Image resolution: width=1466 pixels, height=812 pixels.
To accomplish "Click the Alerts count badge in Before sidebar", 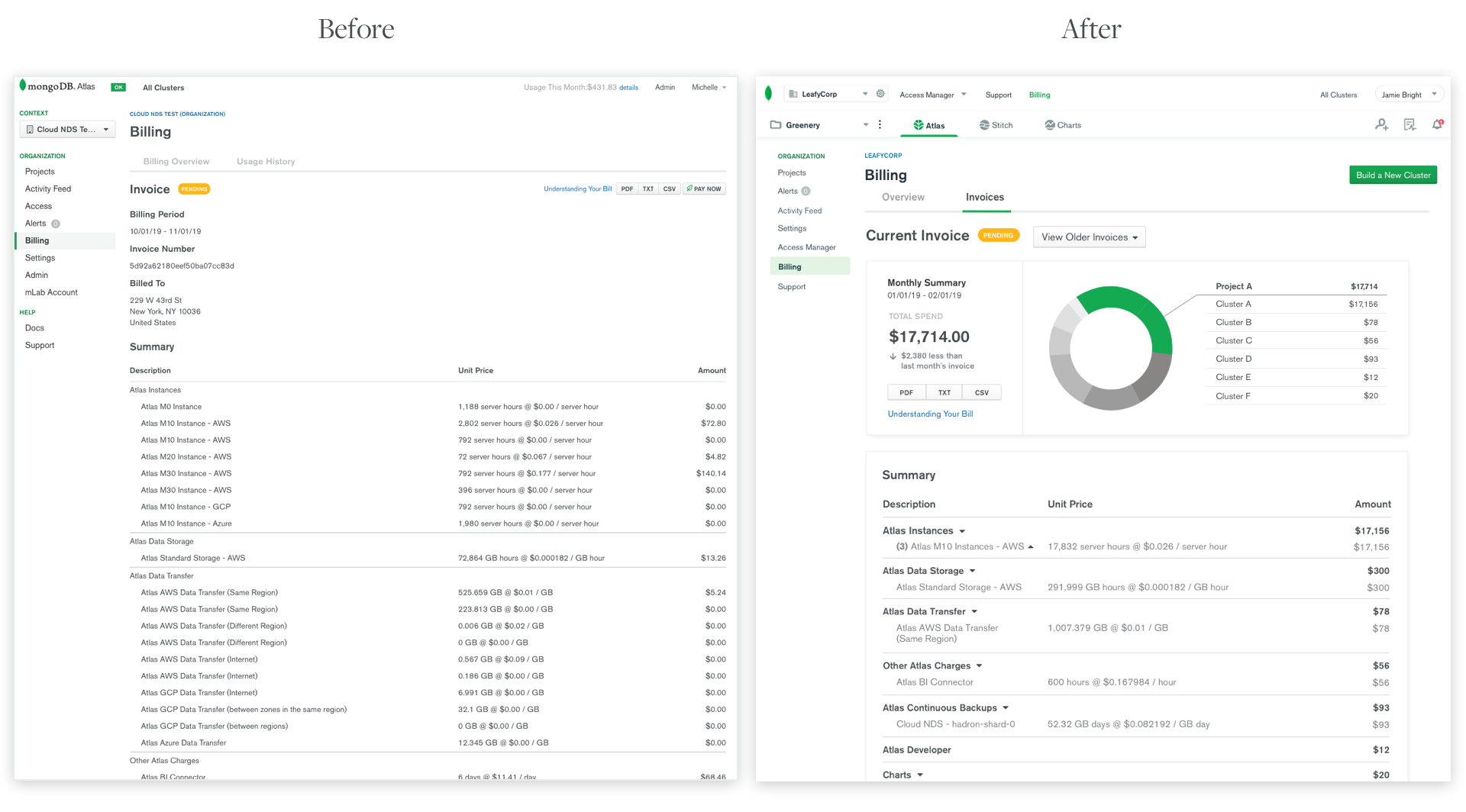I will tap(56, 224).
